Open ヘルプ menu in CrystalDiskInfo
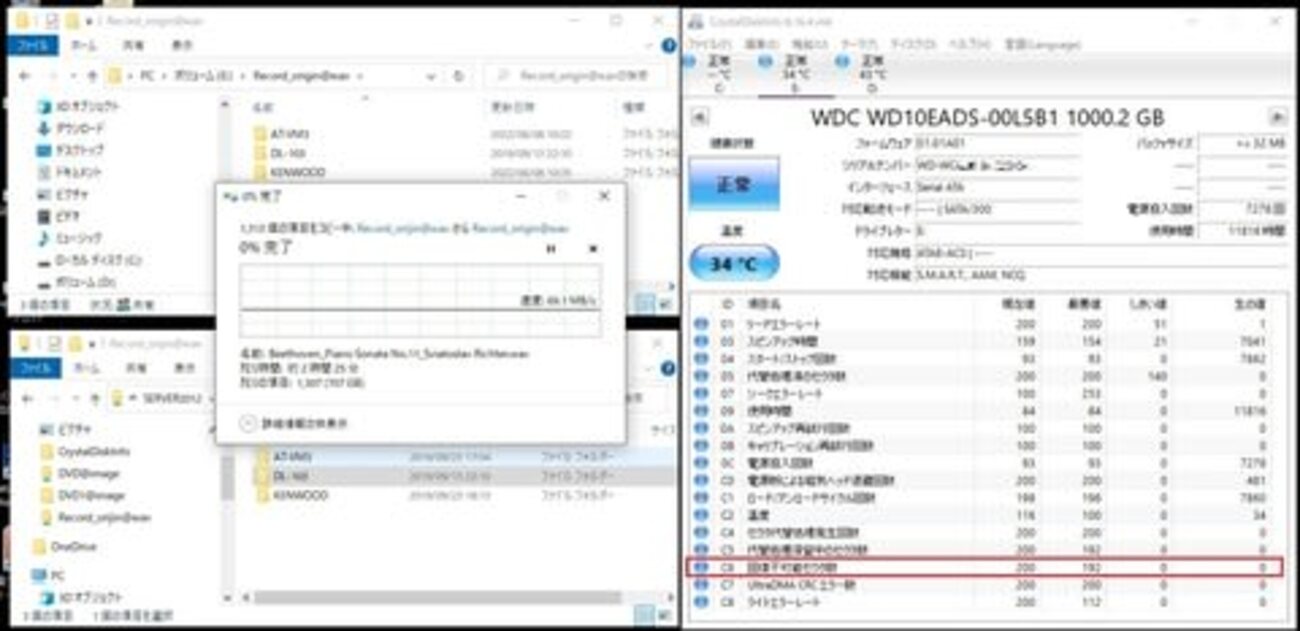The height and width of the screenshot is (631, 1300). pyautogui.click(x=969, y=45)
